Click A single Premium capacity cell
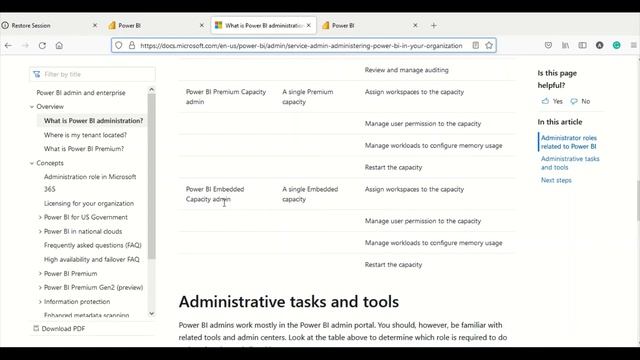Viewport: 640px width, 360px height. point(307,97)
